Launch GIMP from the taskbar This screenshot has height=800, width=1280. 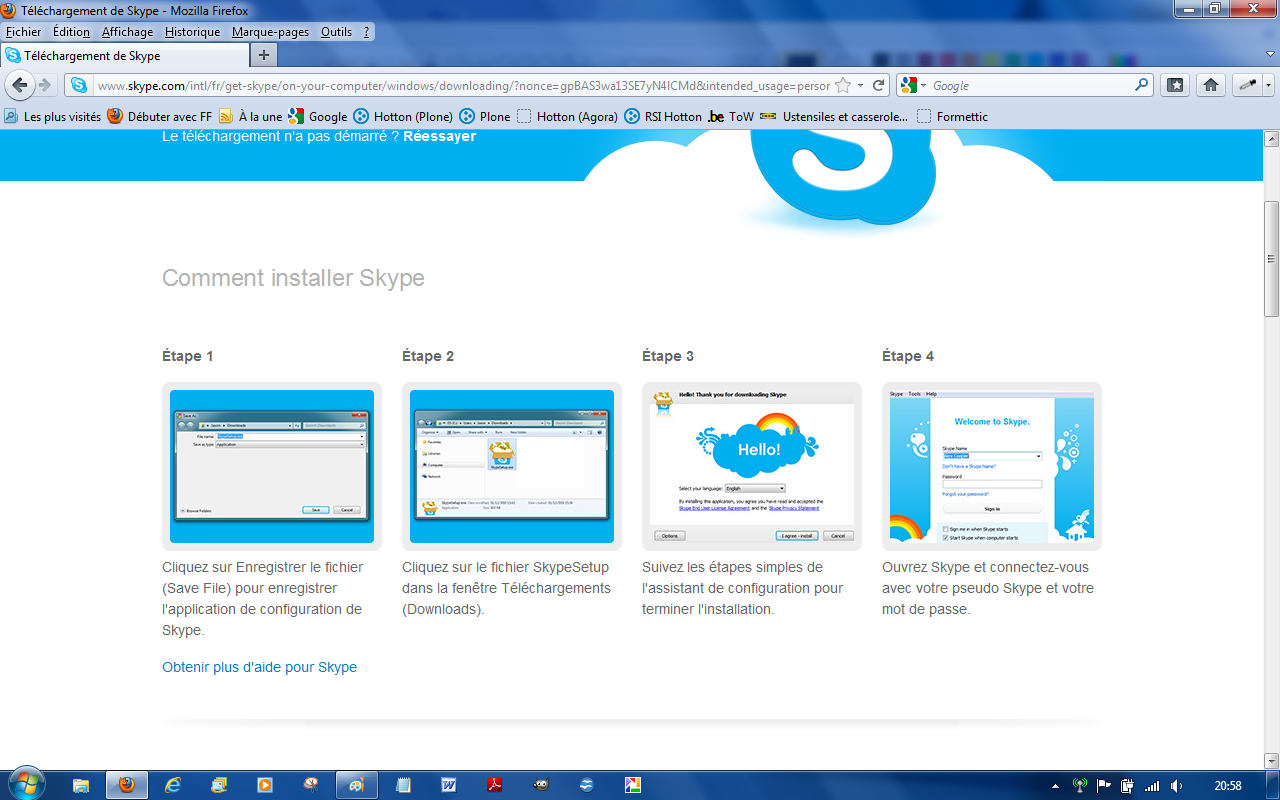(x=540, y=785)
